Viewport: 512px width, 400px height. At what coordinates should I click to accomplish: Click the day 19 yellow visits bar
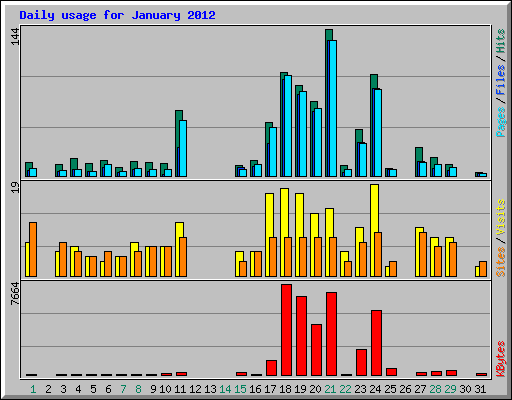tap(299, 235)
